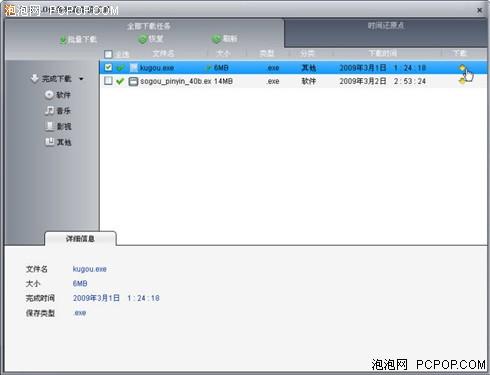Click the green 刷新 refresh icon
Screen dimensions: 490x375
pos(217,39)
